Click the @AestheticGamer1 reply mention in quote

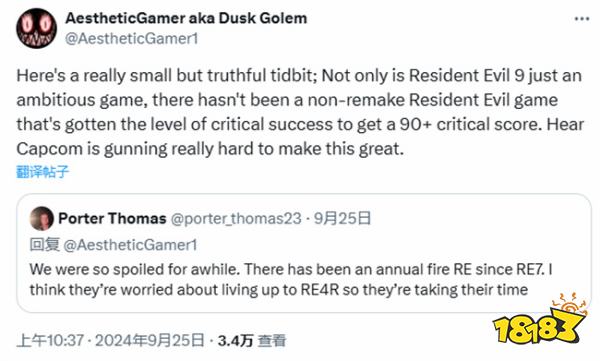pyautogui.click(x=130, y=245)
